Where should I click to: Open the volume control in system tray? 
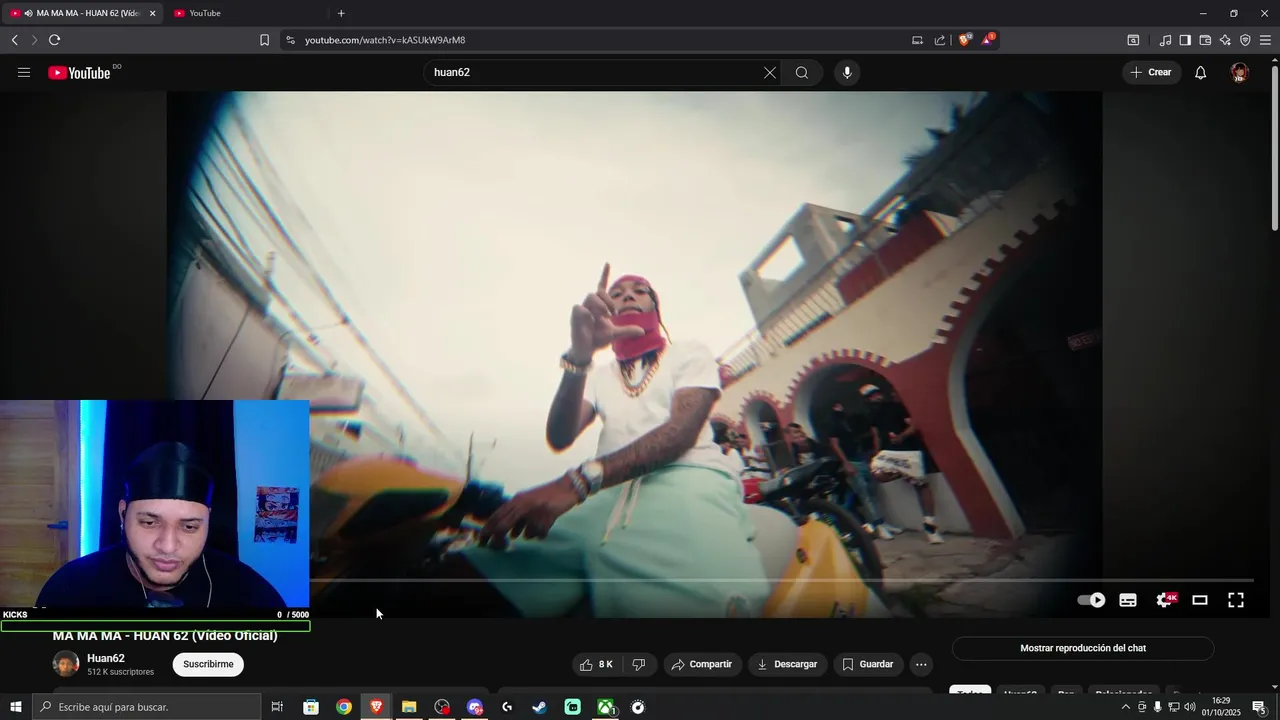click(1190, 707)
